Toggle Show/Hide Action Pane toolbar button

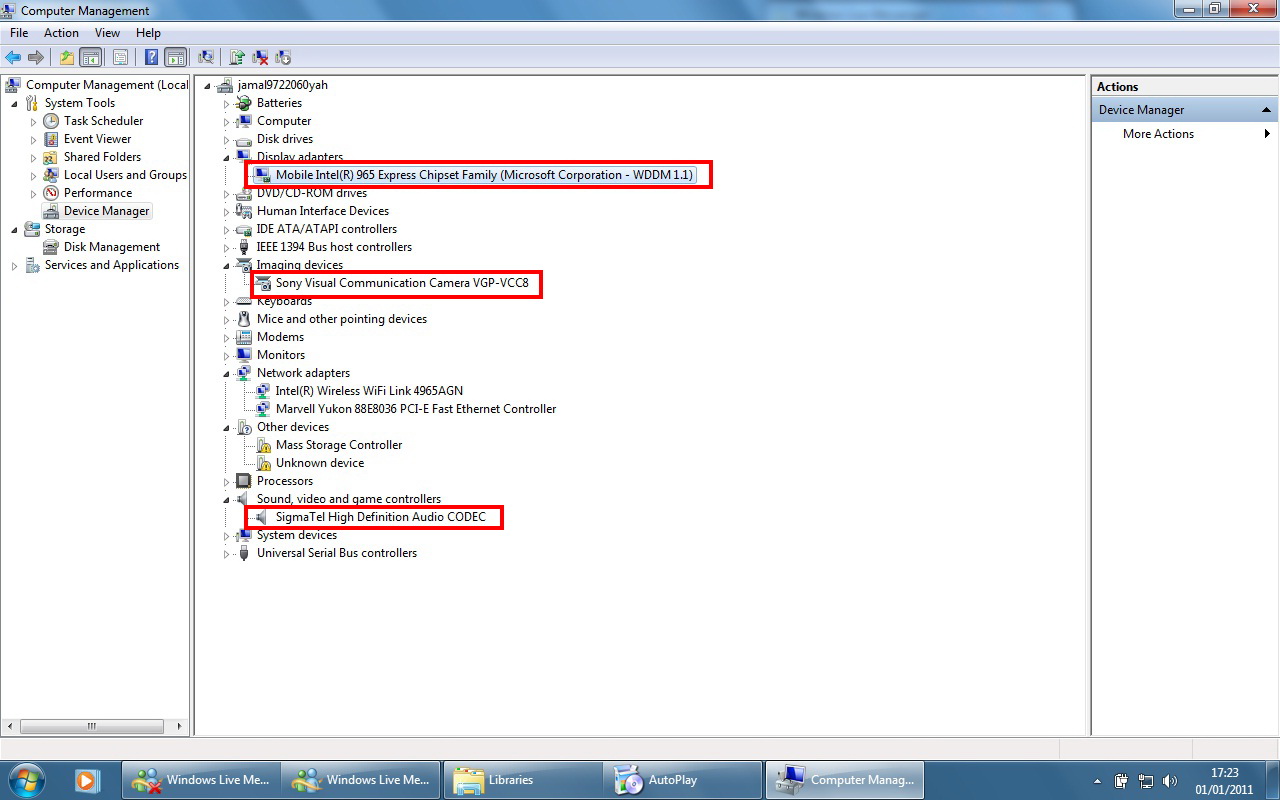(175, 57)
